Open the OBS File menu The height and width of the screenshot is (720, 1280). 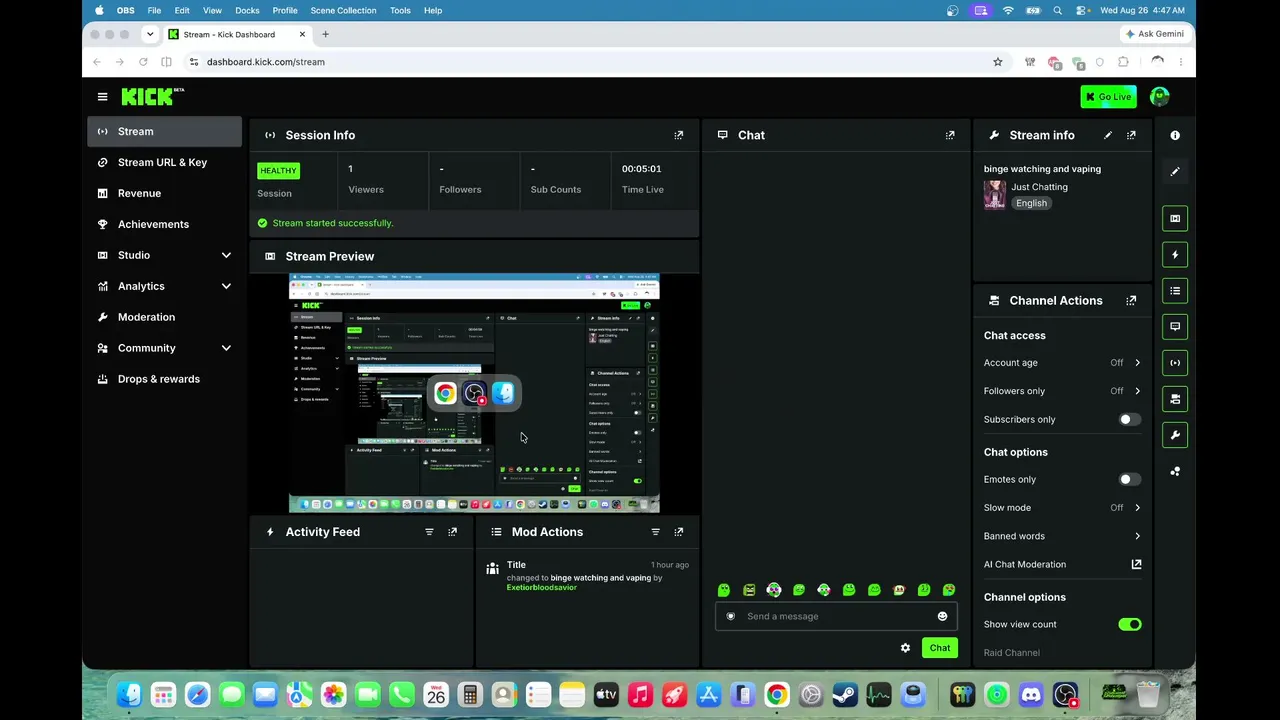(154, 10)
